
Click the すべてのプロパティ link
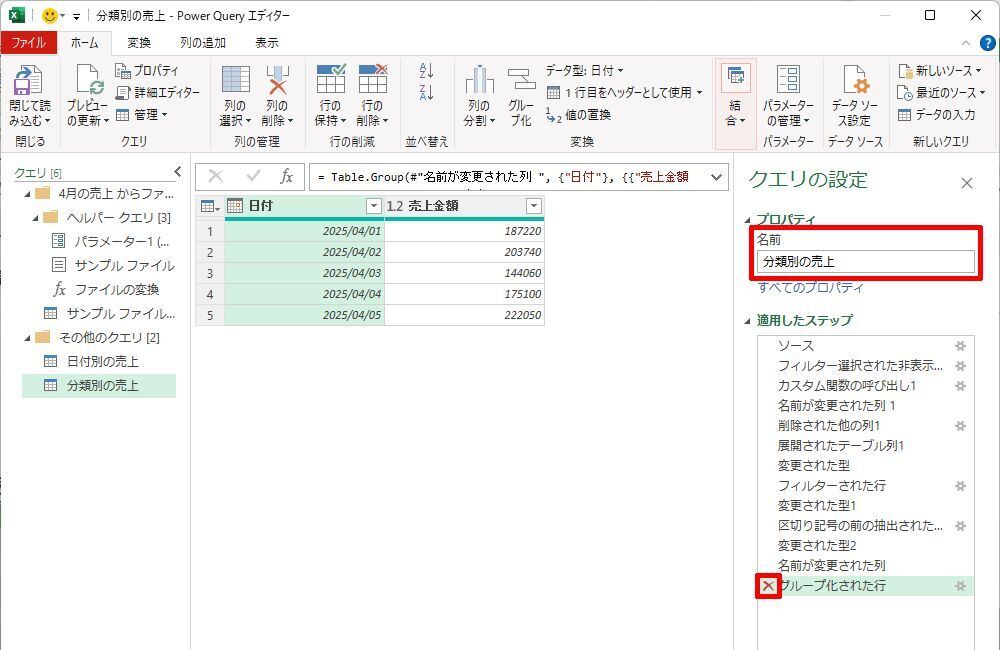(x=810, y=288)
